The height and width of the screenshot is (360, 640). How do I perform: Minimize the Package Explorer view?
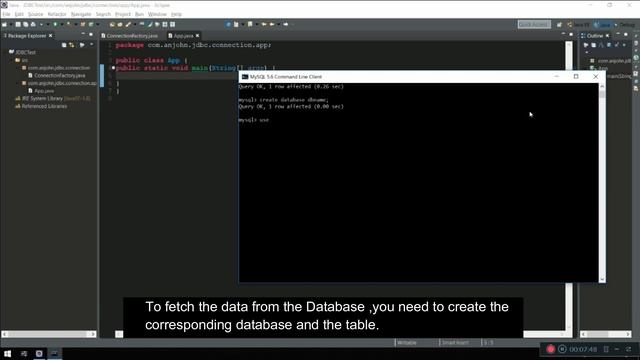coord(83,34)
